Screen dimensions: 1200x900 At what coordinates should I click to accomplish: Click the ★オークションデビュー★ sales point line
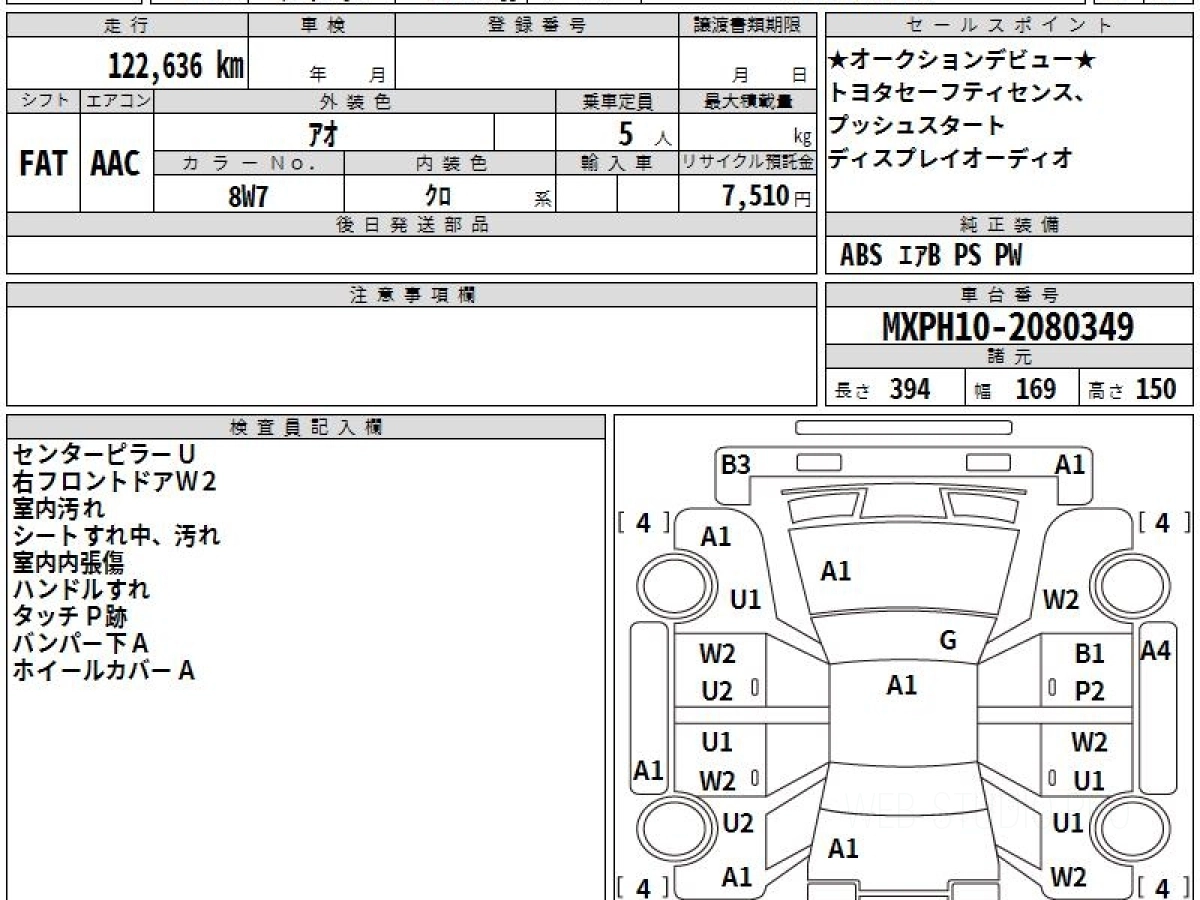coord(962,61)
